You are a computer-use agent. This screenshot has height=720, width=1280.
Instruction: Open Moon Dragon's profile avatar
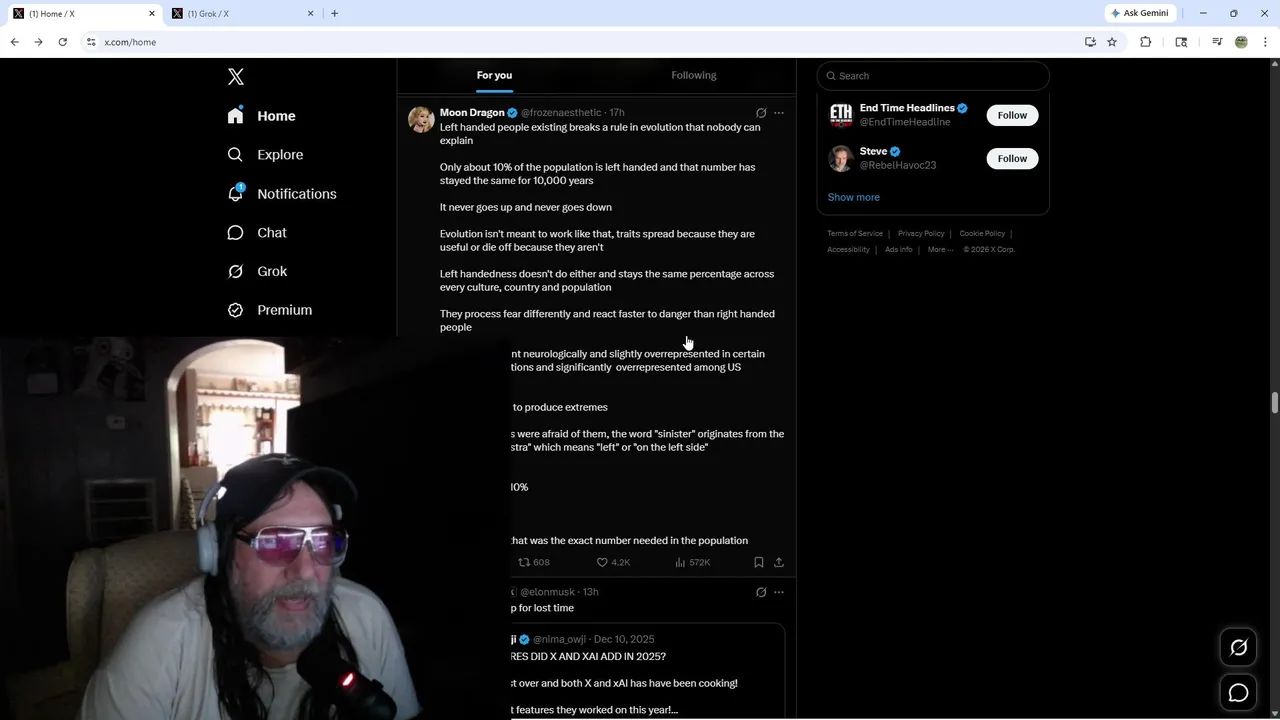[x=421, y=120]
